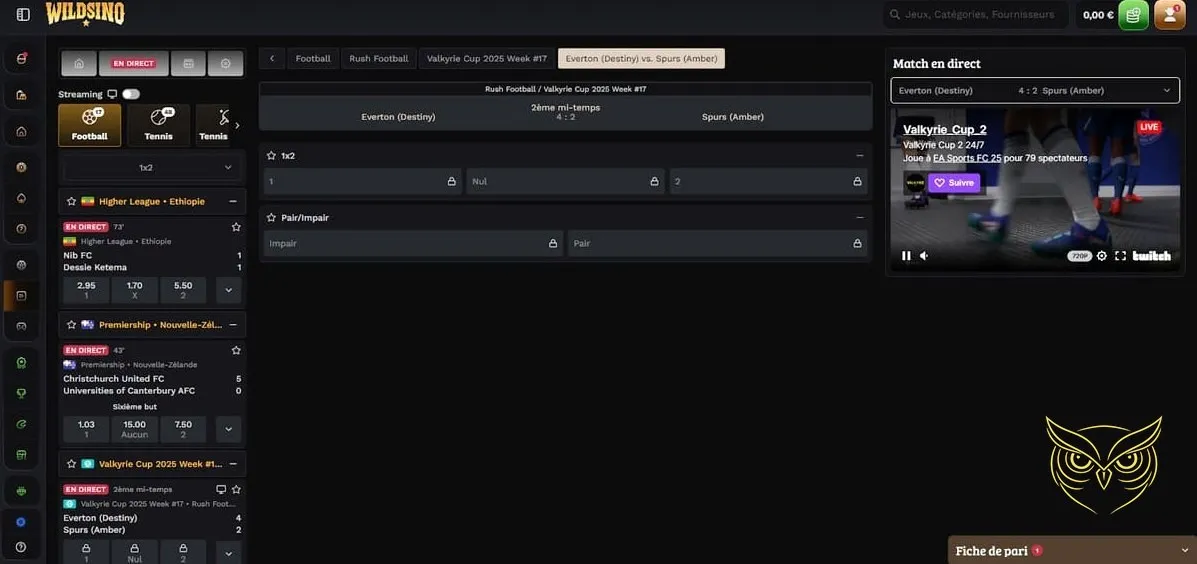Viewport: 1197px width, 564px height.
Task: Collapse the 1x2 market panel
Action: tap(860, 155)
